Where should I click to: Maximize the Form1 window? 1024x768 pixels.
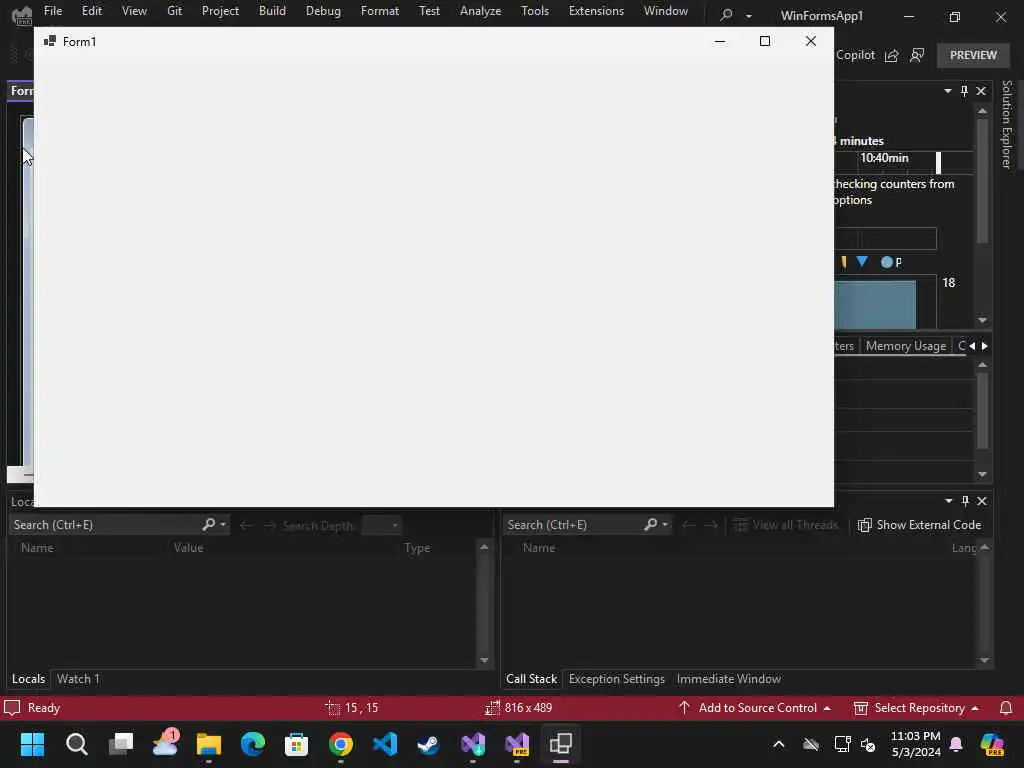click(x=765, y=41)
